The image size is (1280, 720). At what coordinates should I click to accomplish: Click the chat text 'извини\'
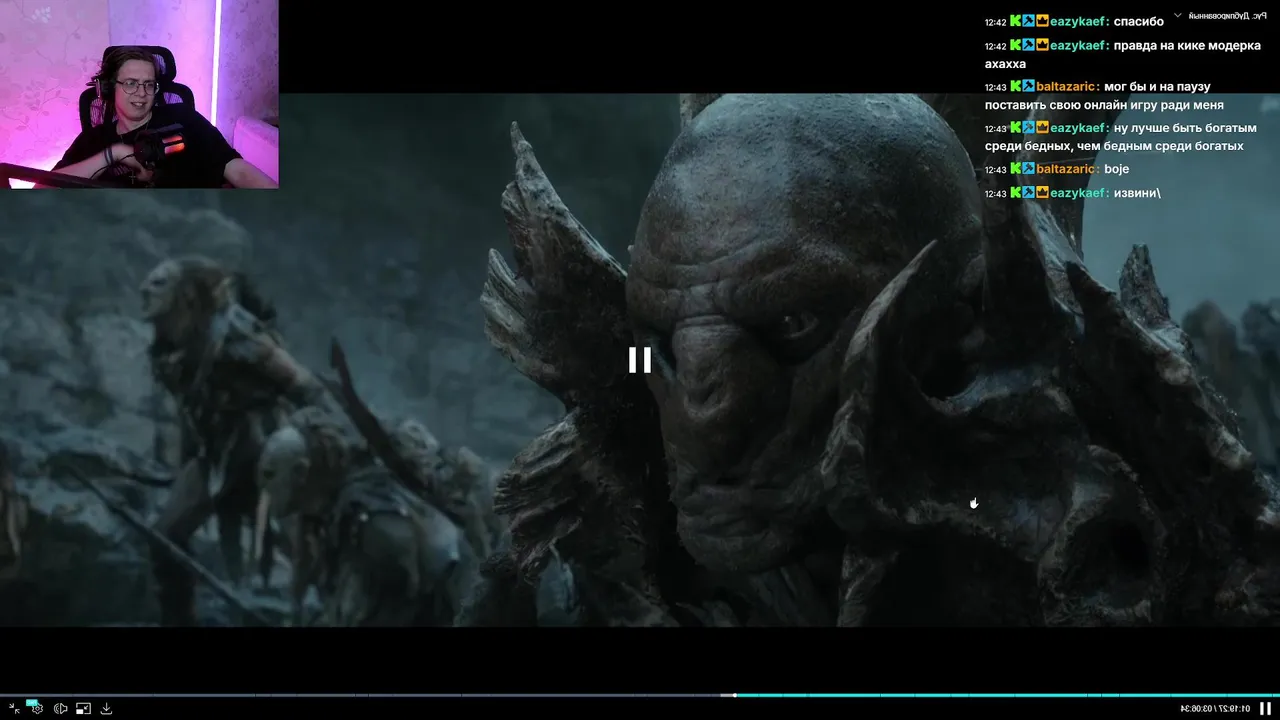click(1137, 193)
